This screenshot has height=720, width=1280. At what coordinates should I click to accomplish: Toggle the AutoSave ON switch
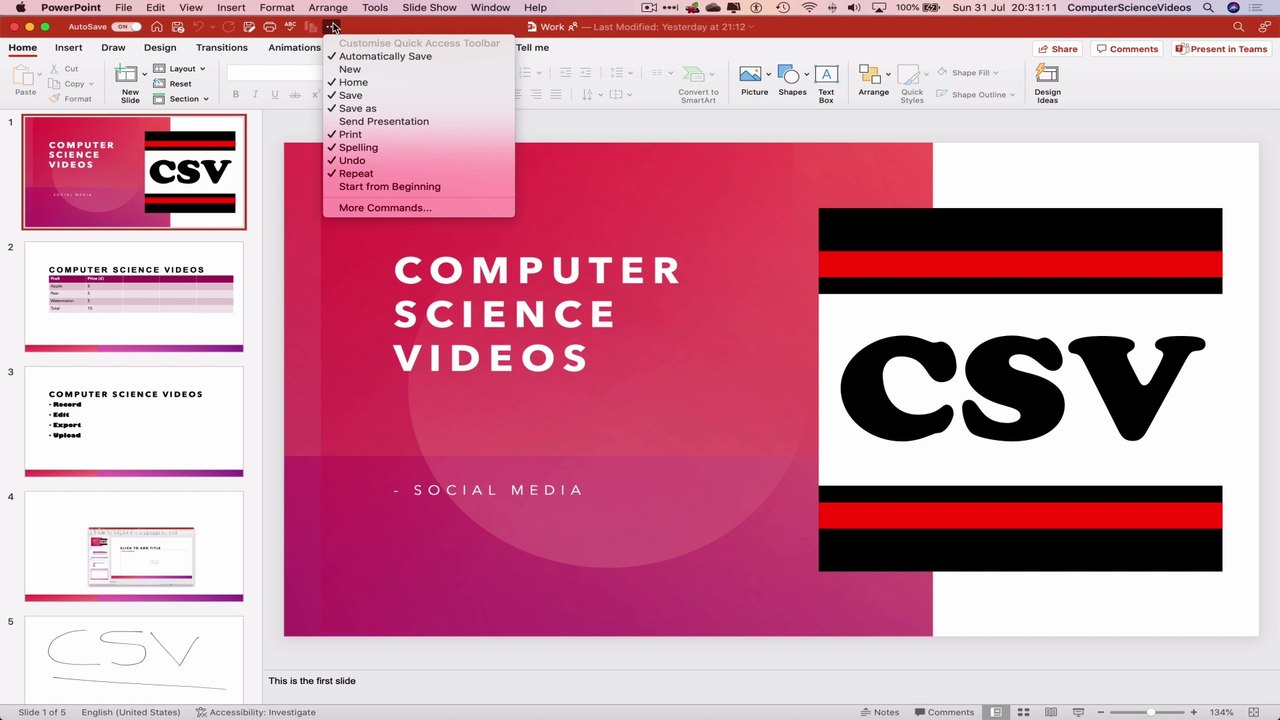pyautogui.click(x=126, y=27)
